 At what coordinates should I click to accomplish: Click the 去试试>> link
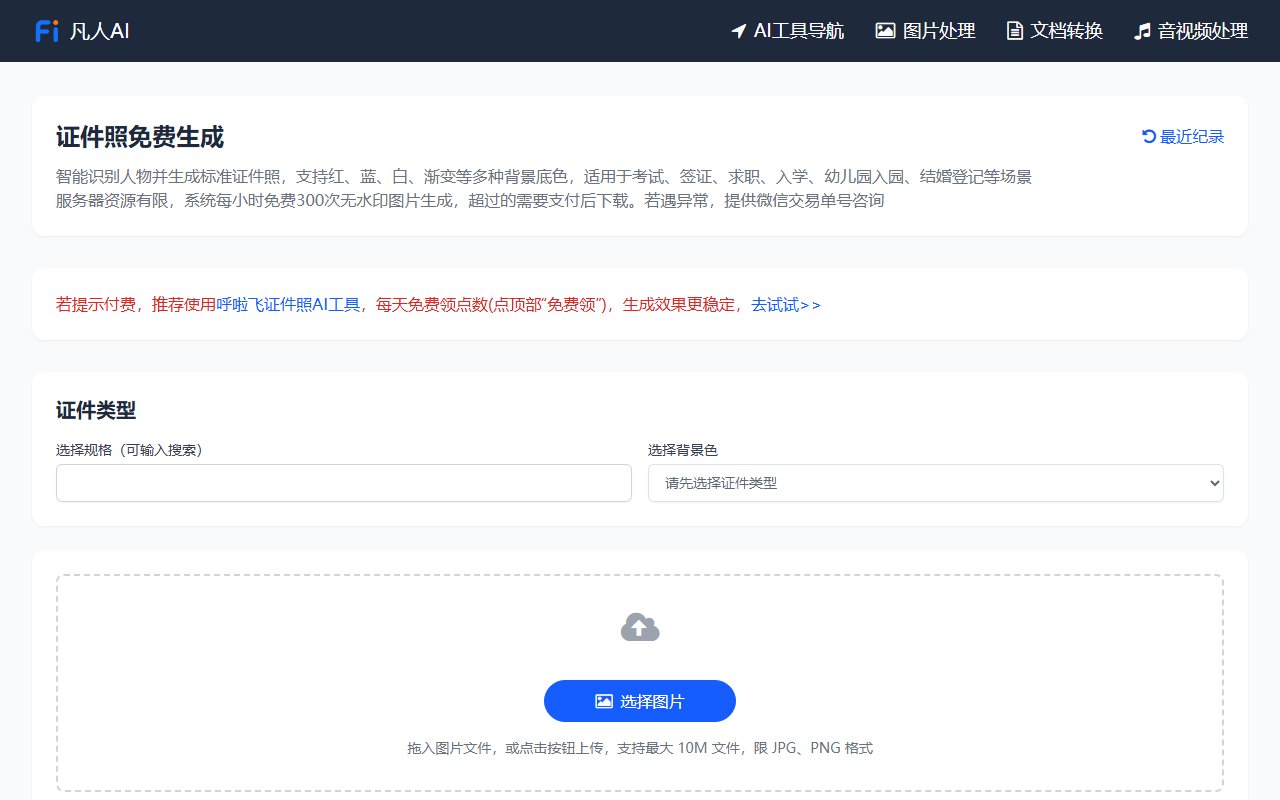coord(786,305)
